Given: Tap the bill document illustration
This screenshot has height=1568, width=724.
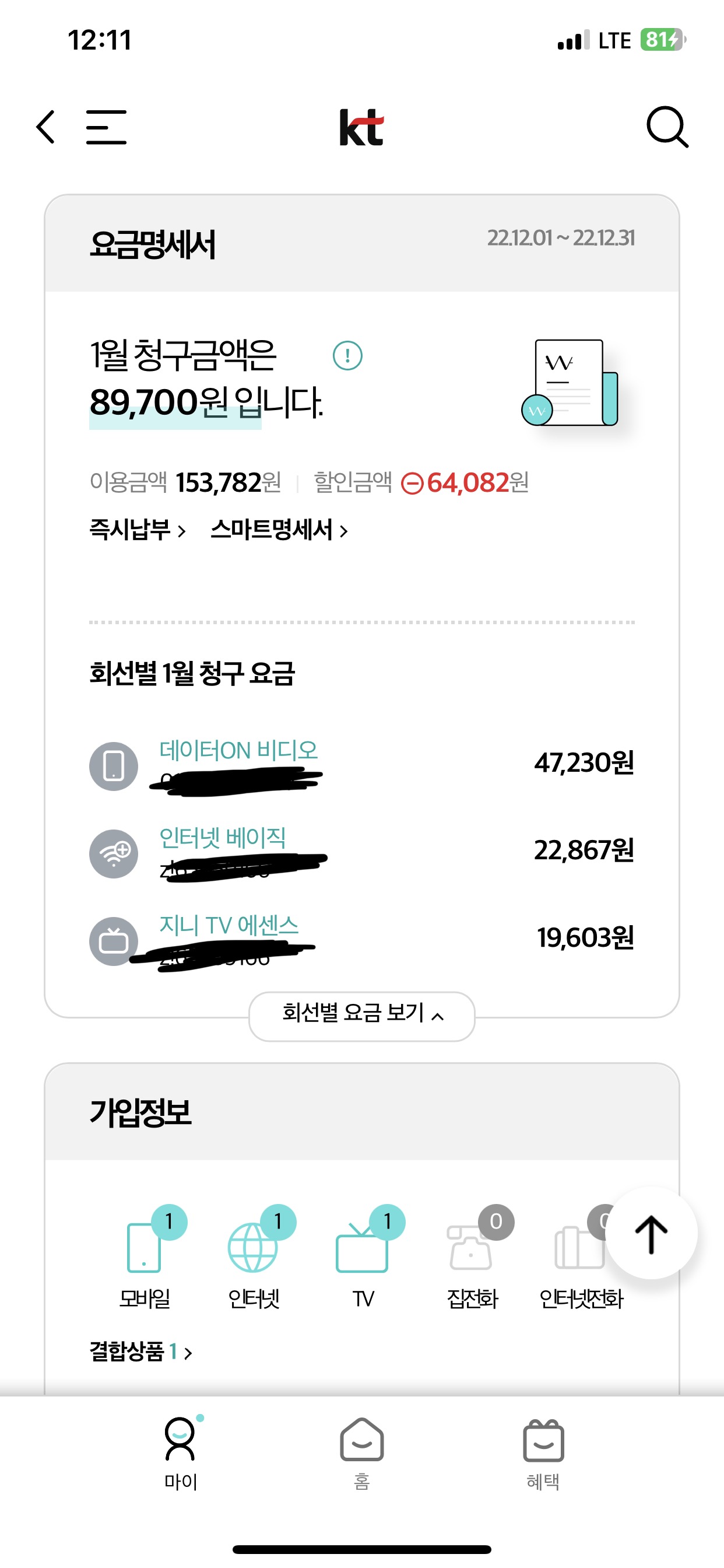Looking at the screenshot, I should (x=570, y=383).
